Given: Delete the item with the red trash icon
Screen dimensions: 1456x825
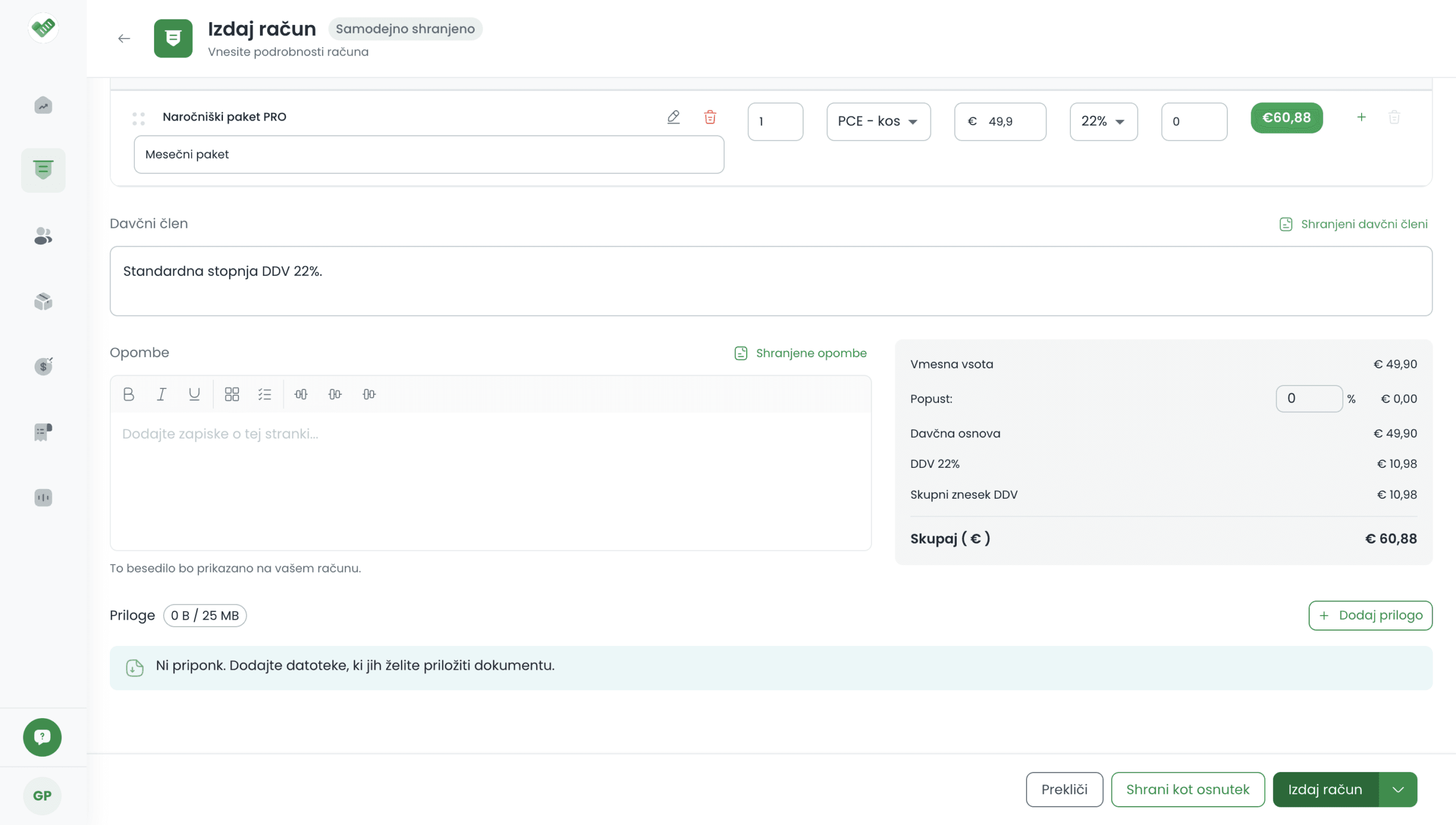Looking at the screenshot, I should pyautogui.click(x=710, y=117).
